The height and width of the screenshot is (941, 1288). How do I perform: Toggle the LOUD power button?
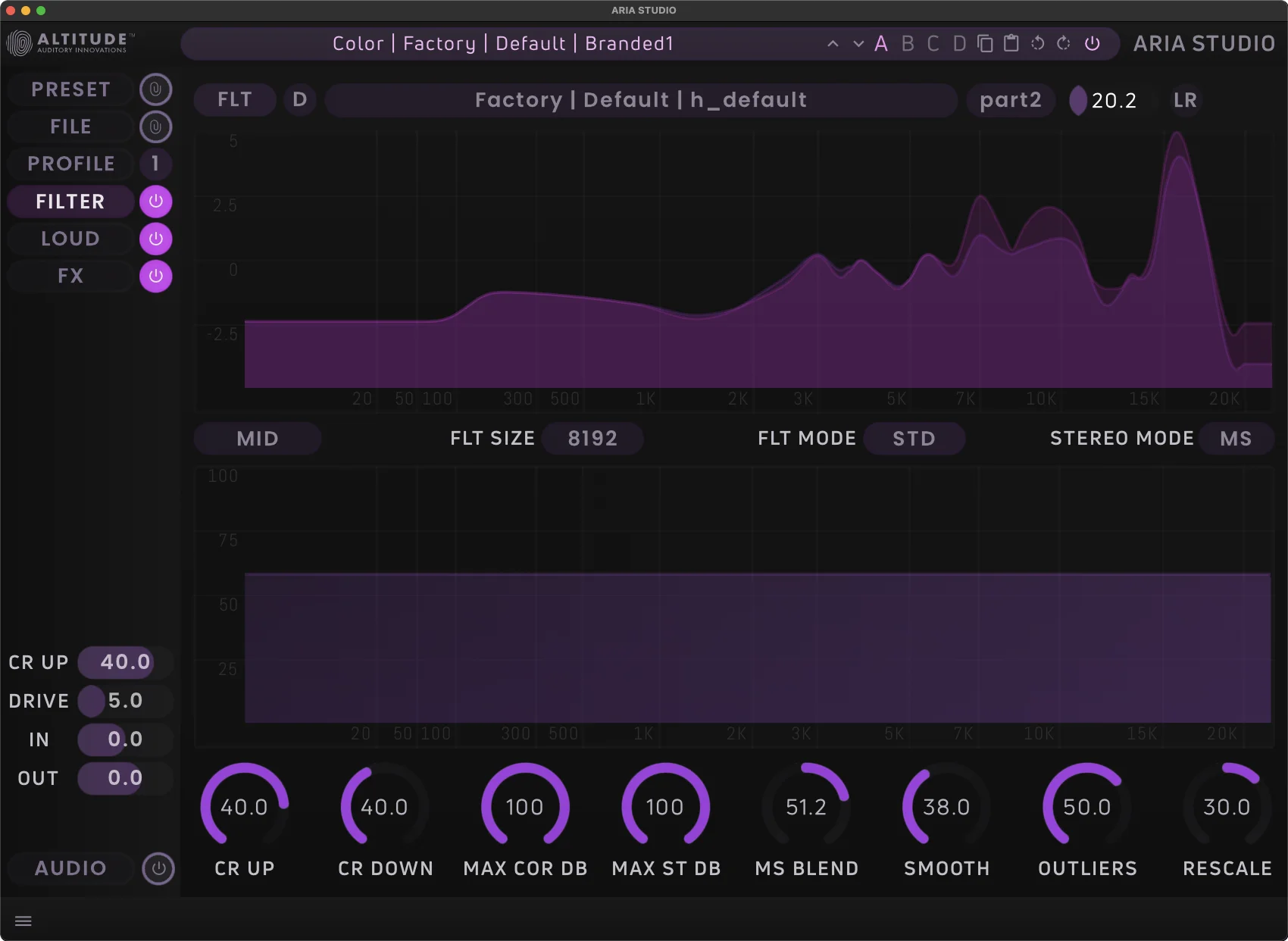[x=155, y=239]
